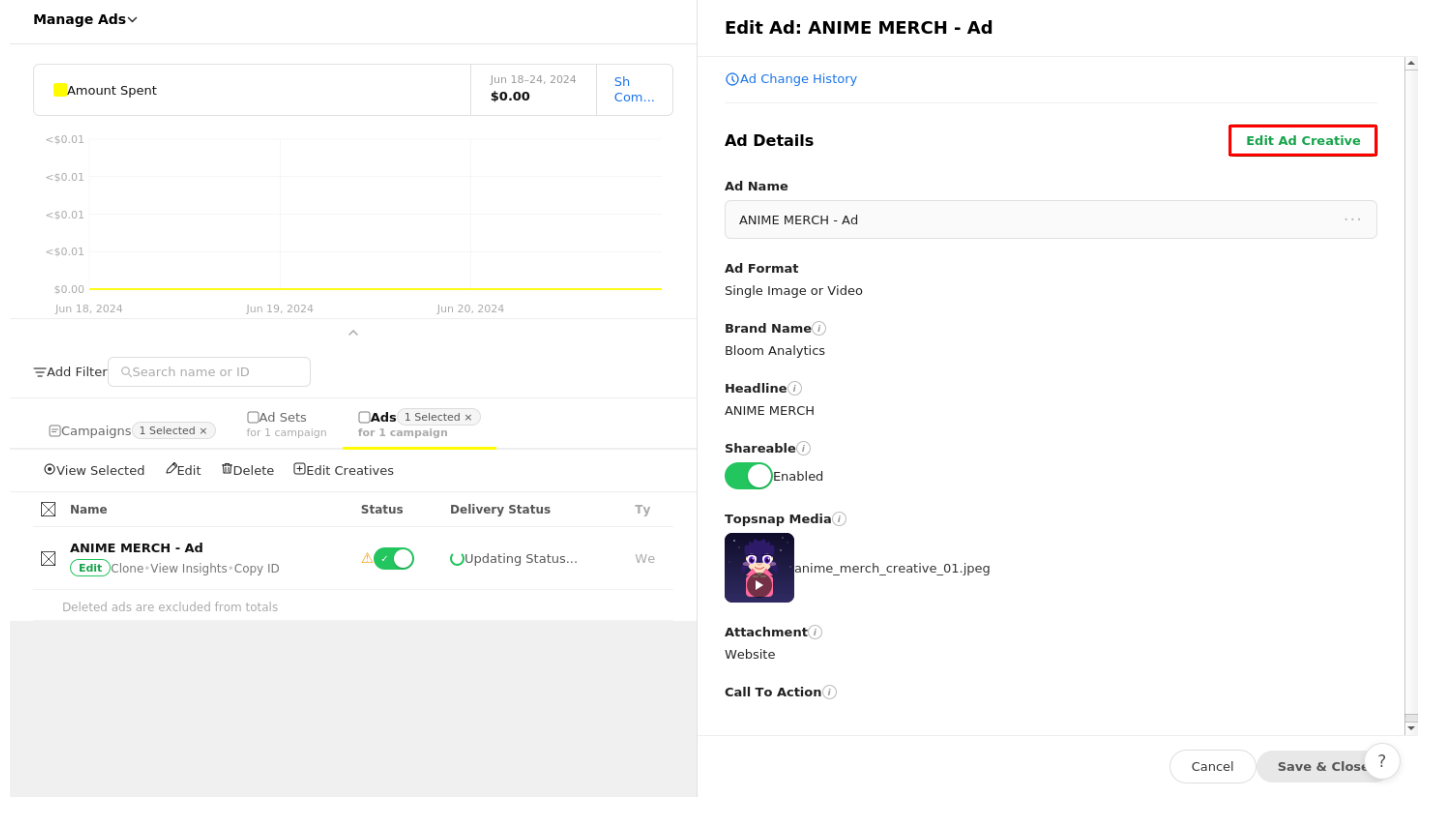
Task: Click the Edit Ad Creative button
Action: click(1302, 141)
